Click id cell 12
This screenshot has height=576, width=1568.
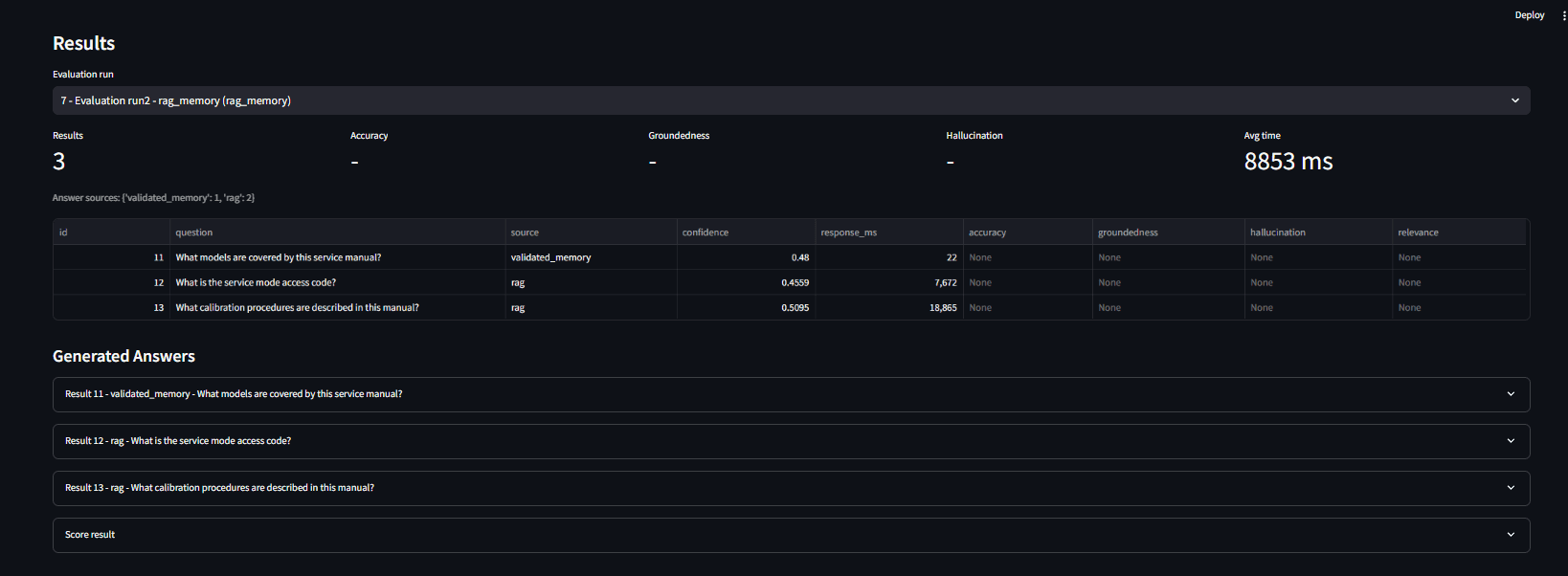click(x=111, y=282)
